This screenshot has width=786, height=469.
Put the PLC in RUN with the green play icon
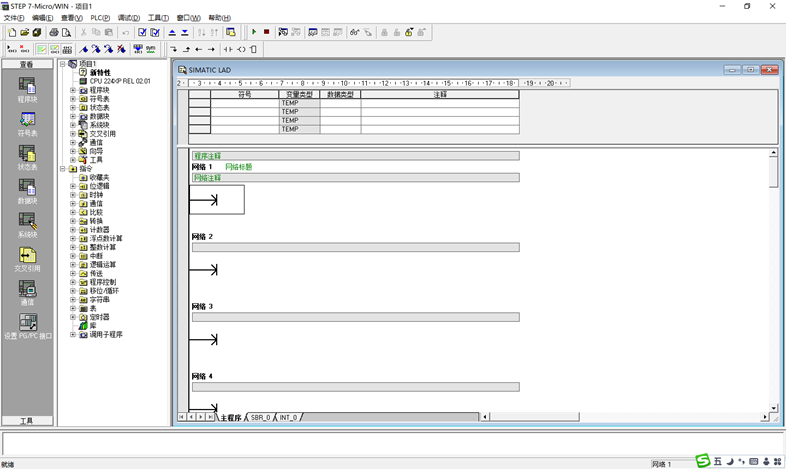tap(254, 32)
